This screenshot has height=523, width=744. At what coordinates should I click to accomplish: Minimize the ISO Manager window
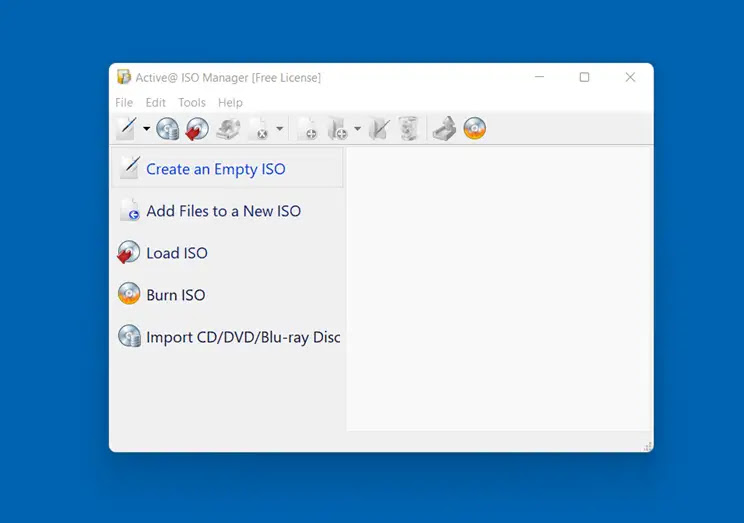pos(539,77)
